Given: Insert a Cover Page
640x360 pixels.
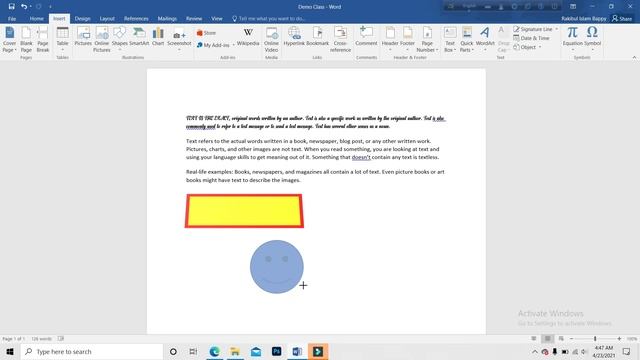Looking at the screenshot, I should 9,40.
